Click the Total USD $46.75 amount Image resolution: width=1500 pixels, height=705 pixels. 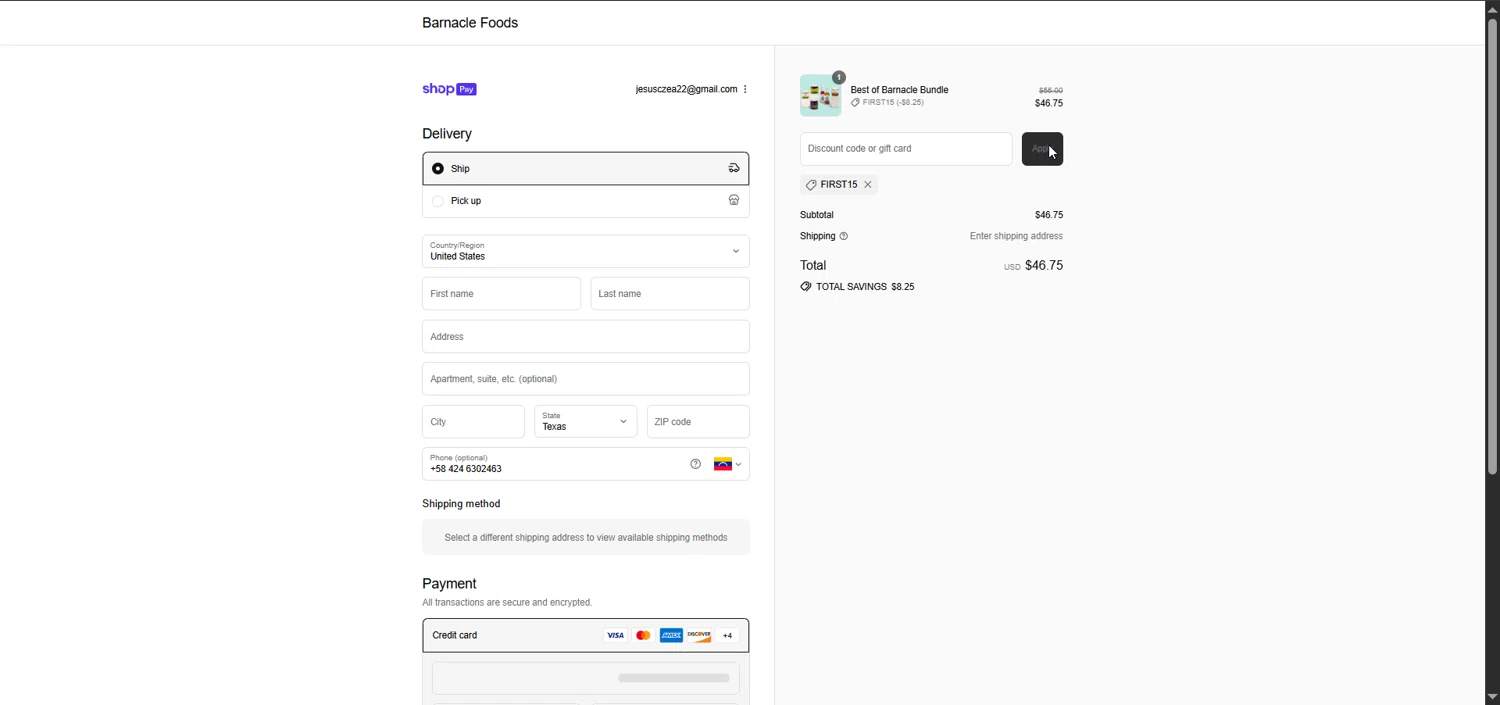click(1033, 265)
